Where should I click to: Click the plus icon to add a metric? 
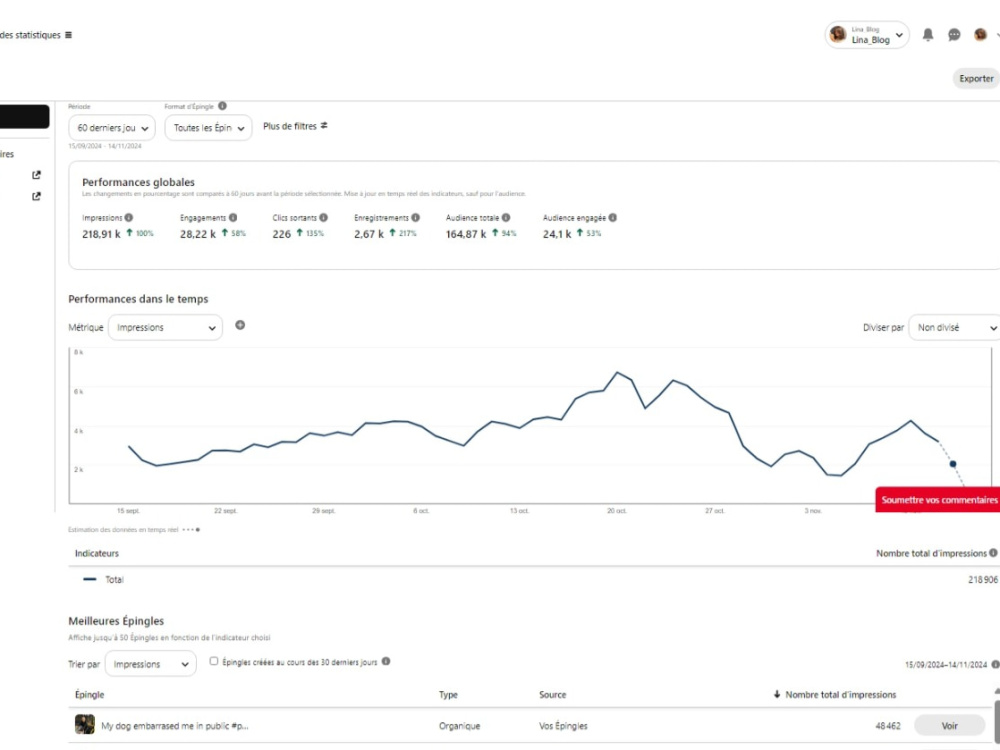pos(240,325)
